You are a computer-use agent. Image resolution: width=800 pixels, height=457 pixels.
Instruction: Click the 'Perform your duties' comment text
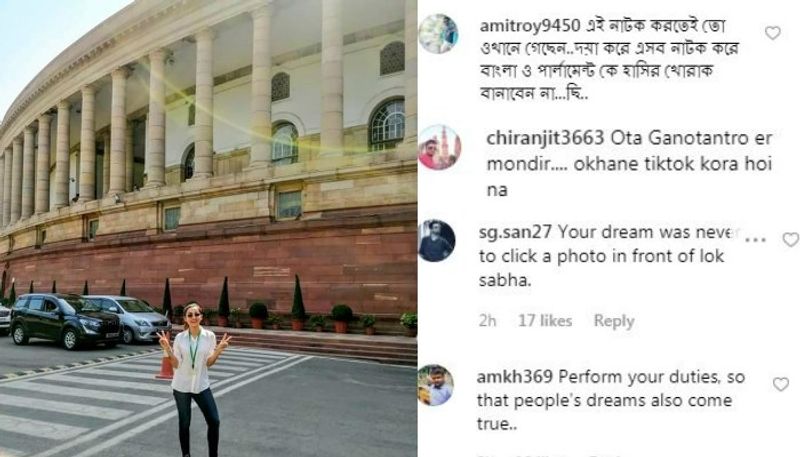(611, 400)
